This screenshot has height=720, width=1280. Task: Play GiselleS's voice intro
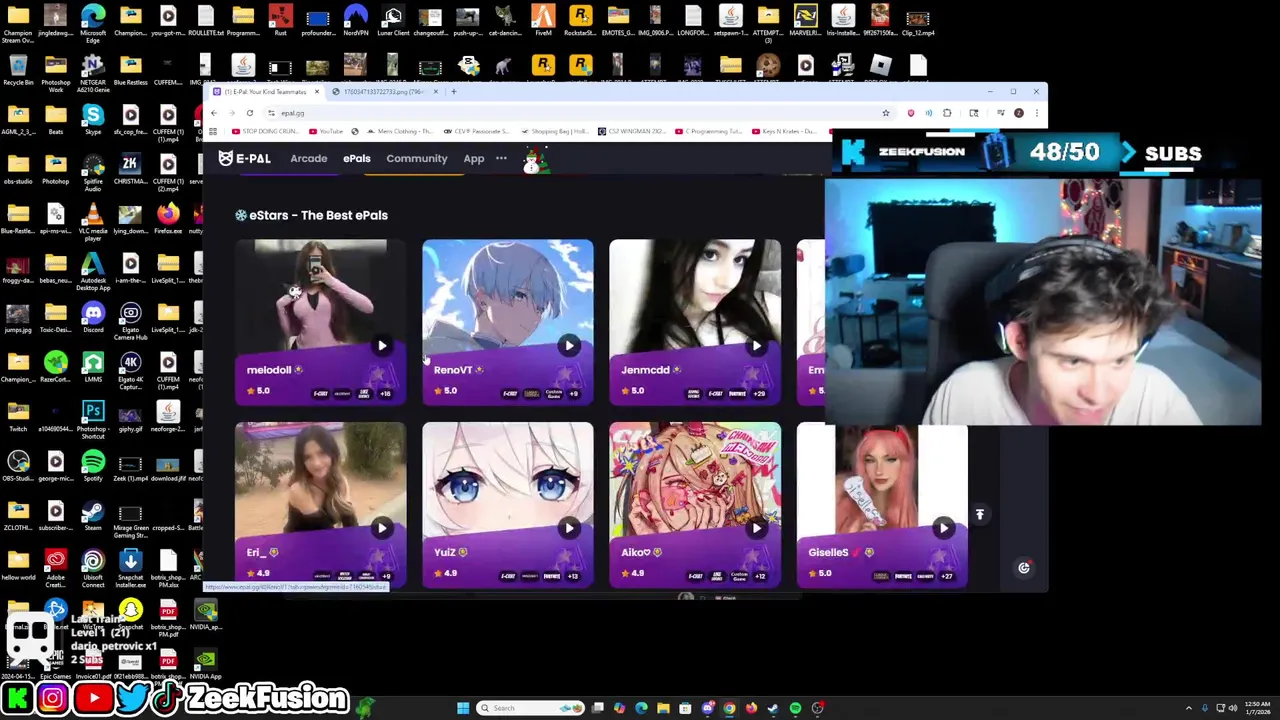[943, 528]
